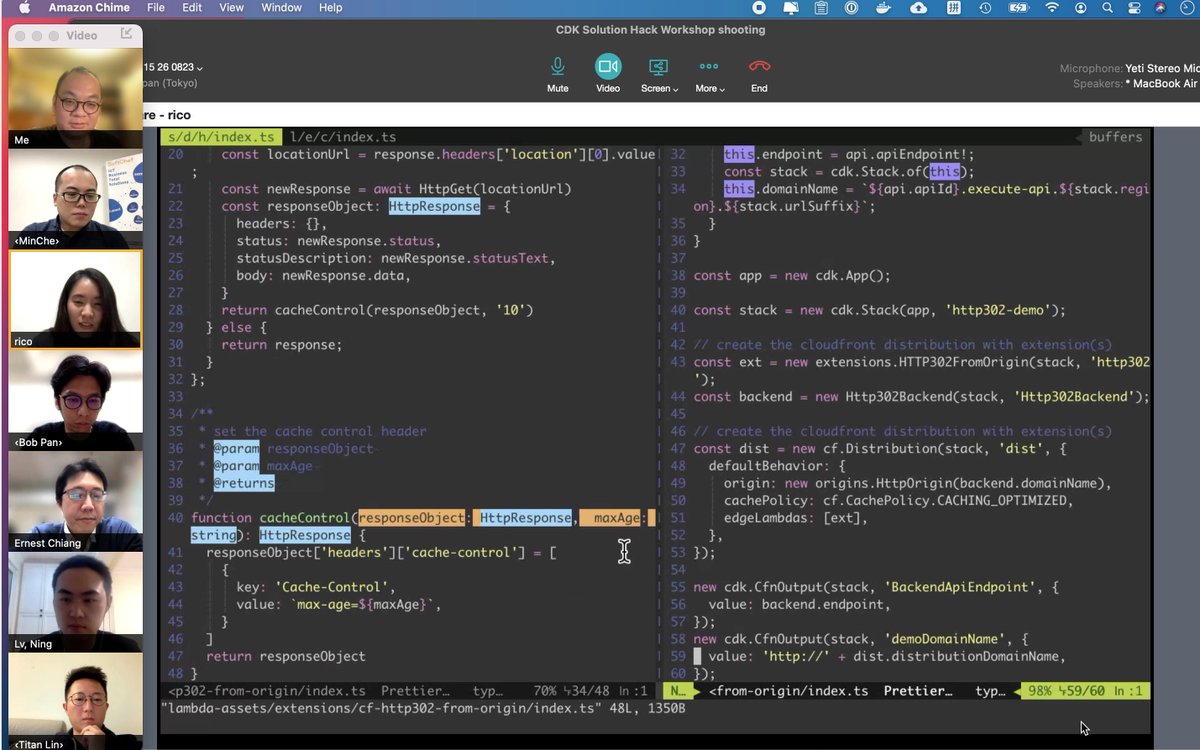Open the display mirroring icon in menu bar
This screenshot has width=1200, height=750.
[x=790, y=8]
